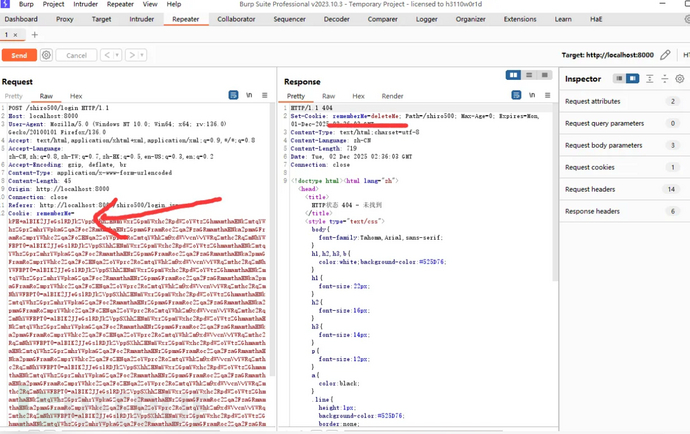Screen dimensions: 690x434
Task: Open Repeater send settings gear
Action: point(47,55)
